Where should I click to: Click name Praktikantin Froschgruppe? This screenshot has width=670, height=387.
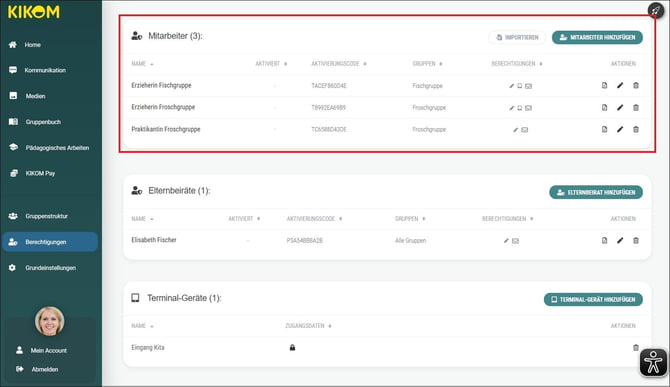(166, 129)
